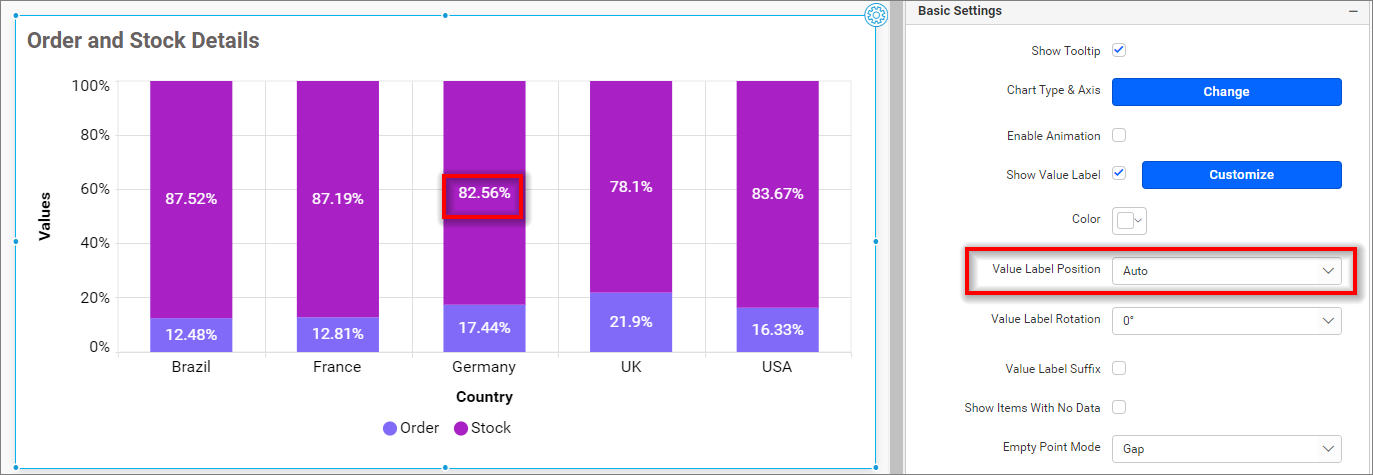Open the value label Color picker
The height and width of the screenshot is (475, 1373).
click(1130, 220)
